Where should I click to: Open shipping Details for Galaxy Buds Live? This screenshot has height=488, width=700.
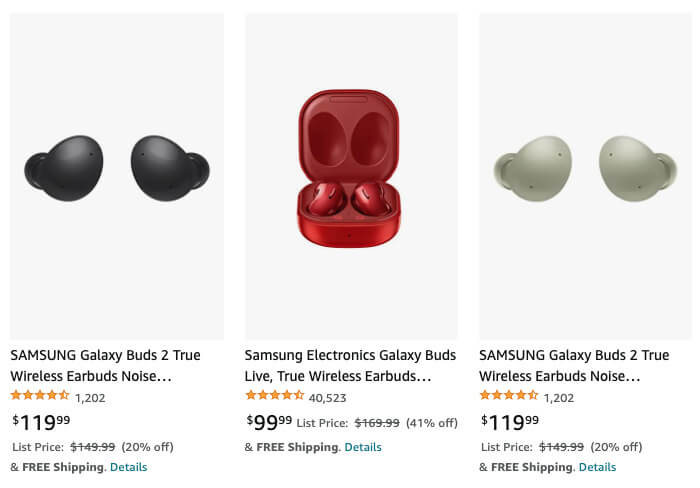click(x=362, y=447)
